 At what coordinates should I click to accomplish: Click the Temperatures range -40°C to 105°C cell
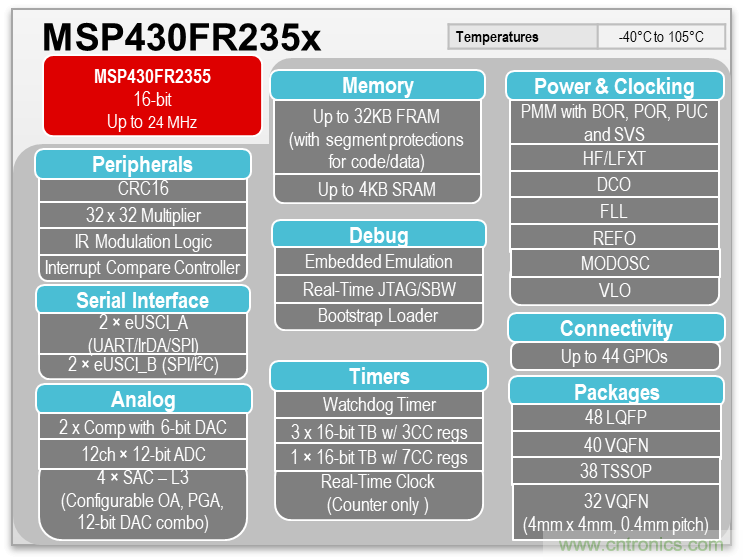pyautogui.click(x=661, y=37)
